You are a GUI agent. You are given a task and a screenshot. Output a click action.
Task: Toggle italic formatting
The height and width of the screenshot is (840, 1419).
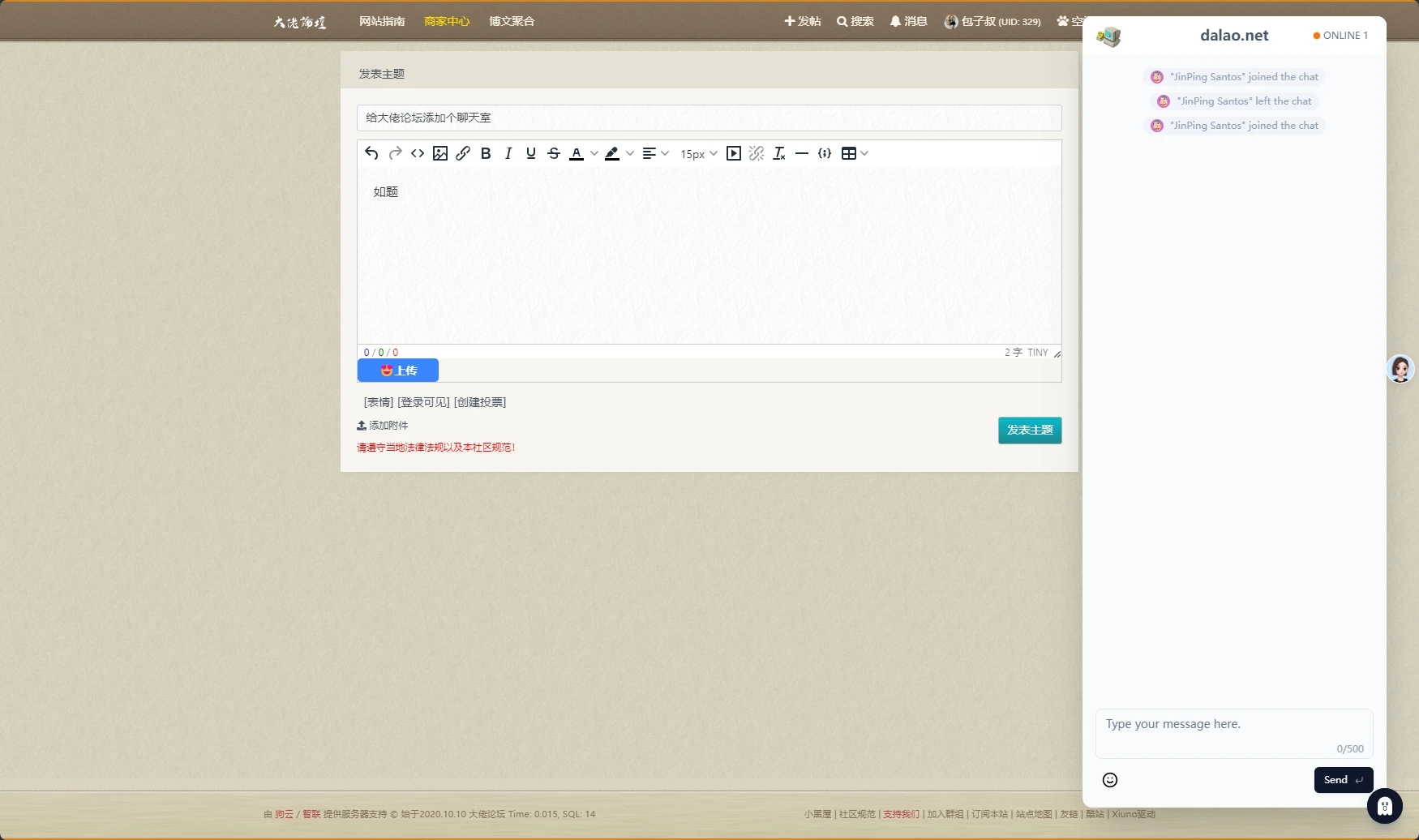click(x=508, y=153)
